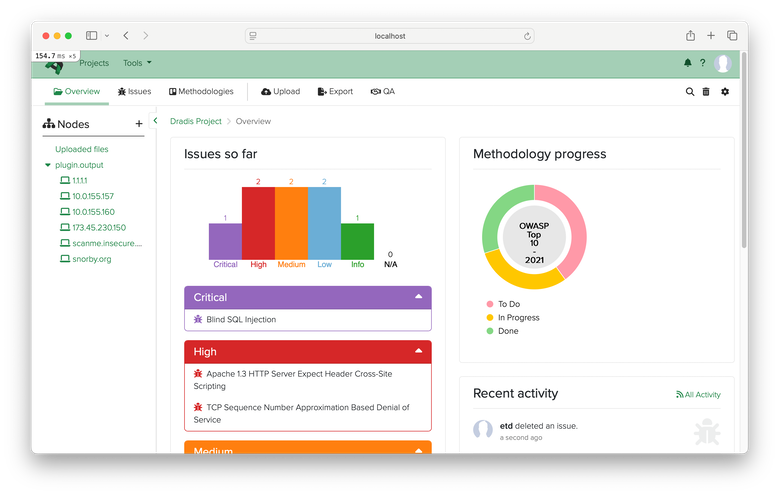Collapse the plugin.output tree node
This screenshot has height=495, width=780.
(48, 165)
